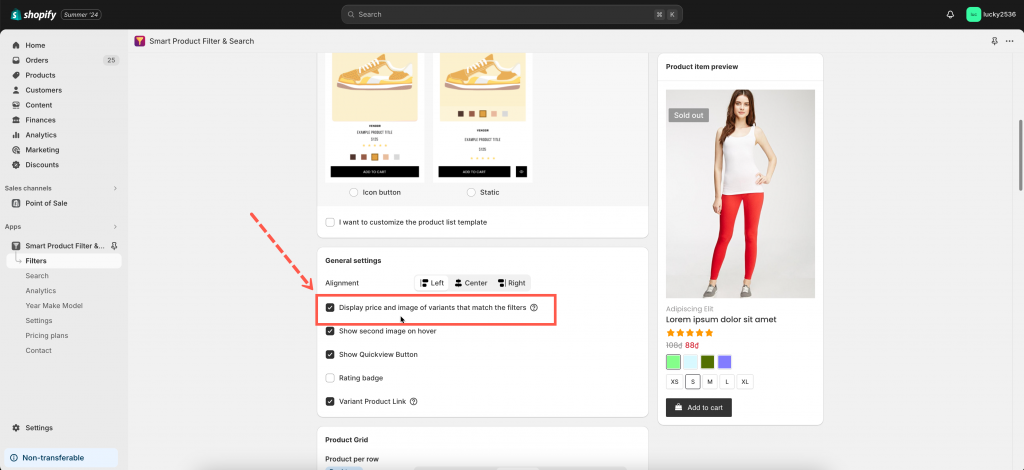Viewport: 1024px width, 470px height.
Task: Set alignment to Center
Action: (470, 283)
